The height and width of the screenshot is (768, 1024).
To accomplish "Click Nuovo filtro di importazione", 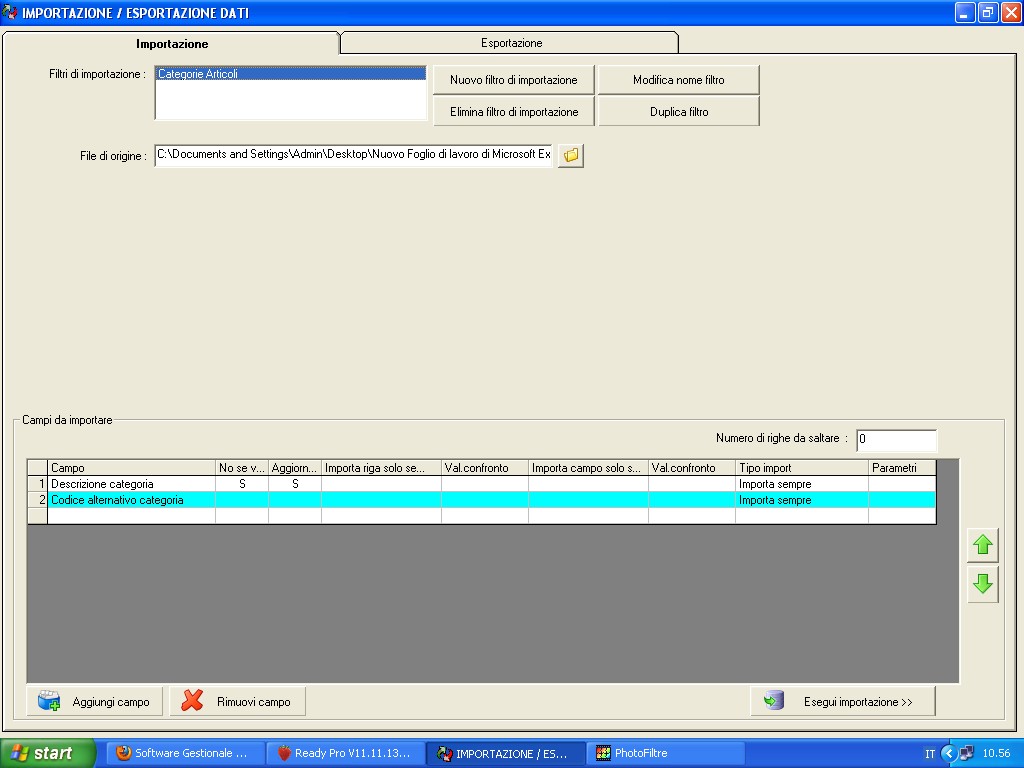I will pyautogui.click(x=514, y=80).
